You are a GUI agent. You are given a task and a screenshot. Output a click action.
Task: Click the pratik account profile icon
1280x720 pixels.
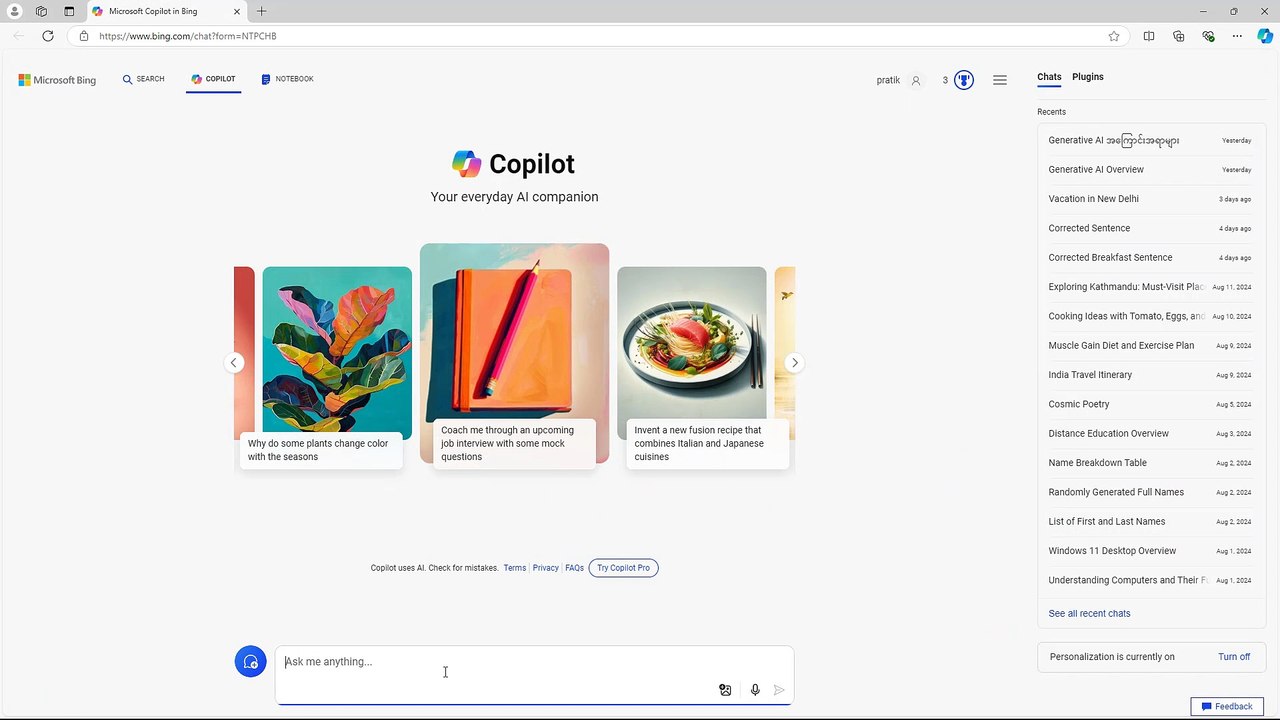(x=915, y=80)
